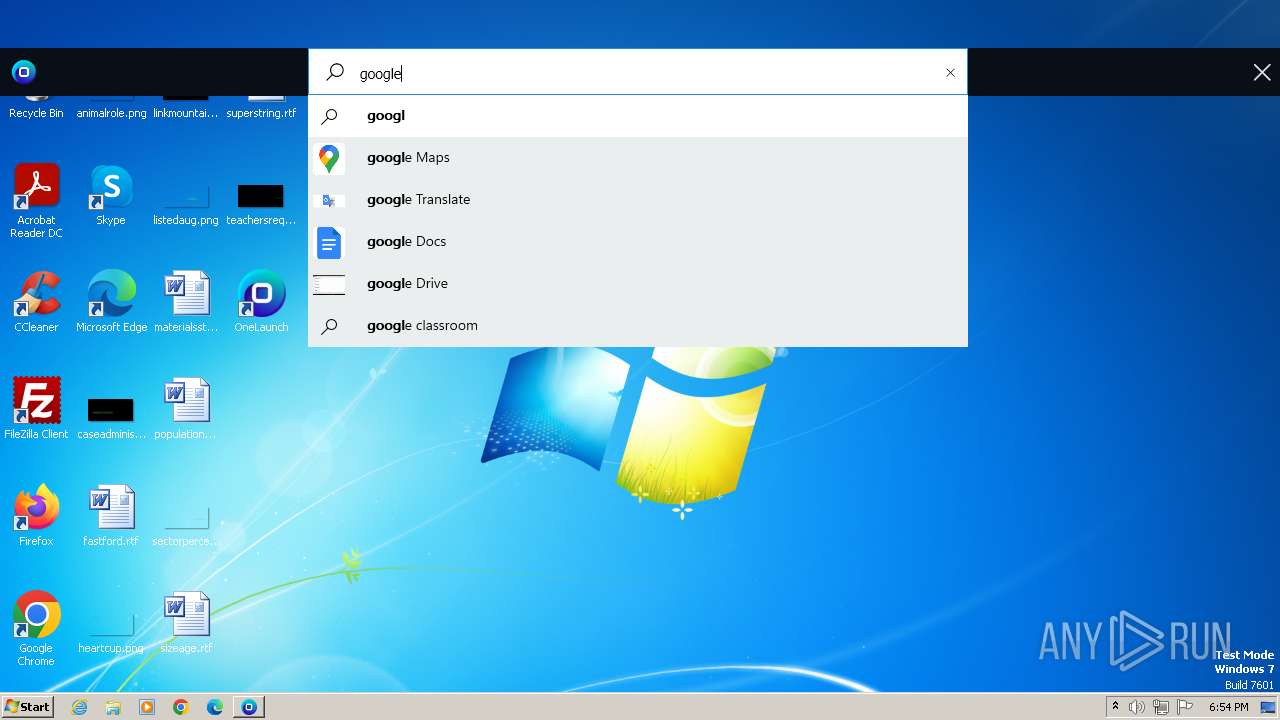This screenshot has height=720, width=1280.
Task: Open the volume control tray icon
Action: coord(1137,707)
